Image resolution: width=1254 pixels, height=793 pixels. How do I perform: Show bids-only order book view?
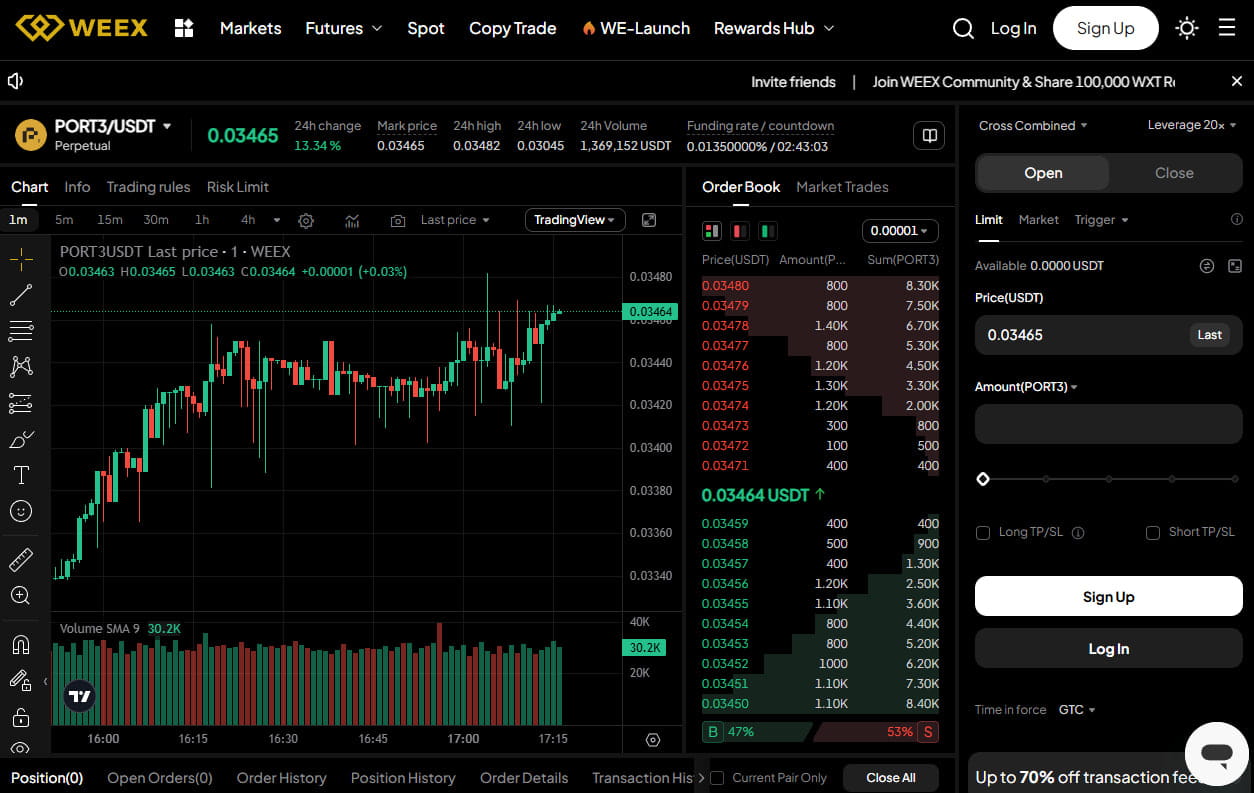[768, 231]
